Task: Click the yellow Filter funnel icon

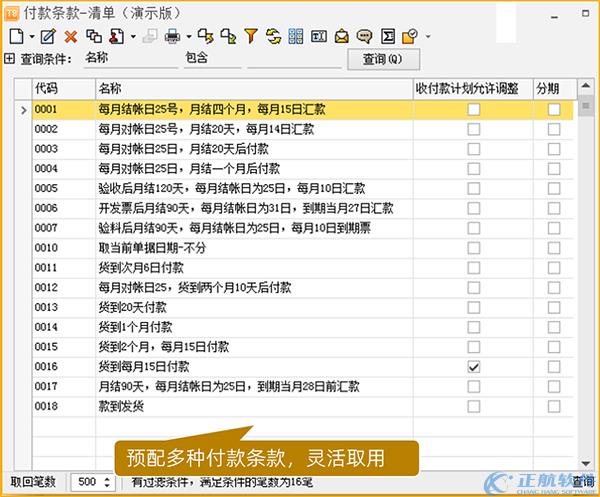Action: pos(251,37)
